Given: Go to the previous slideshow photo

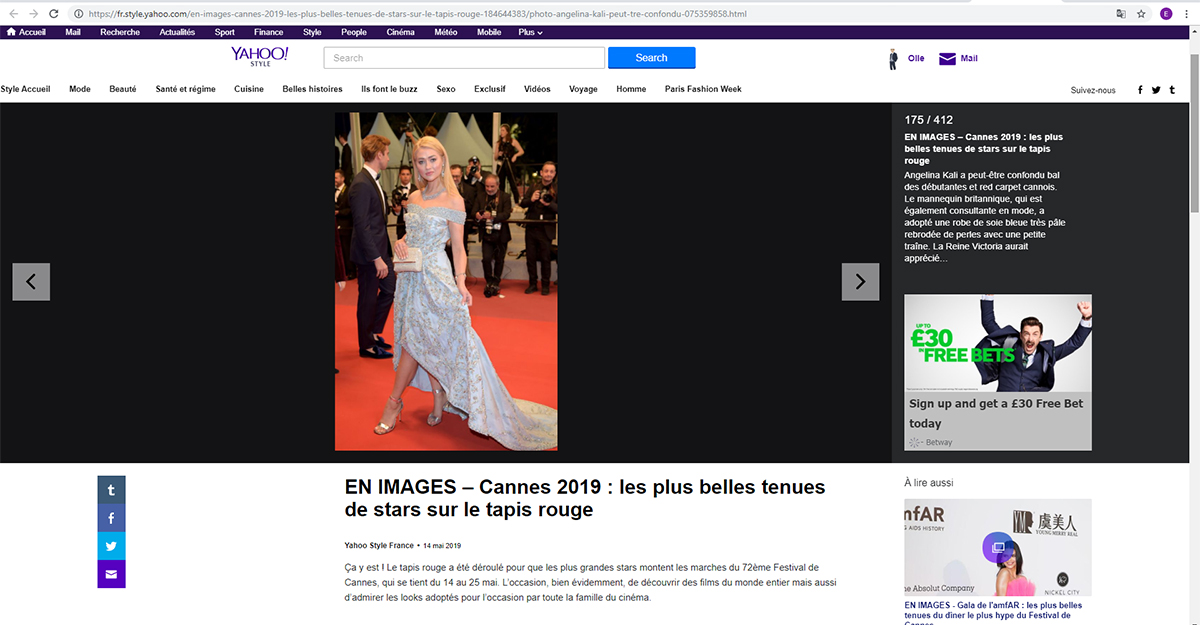Looking at the screenshot, I should coord(31,282).
